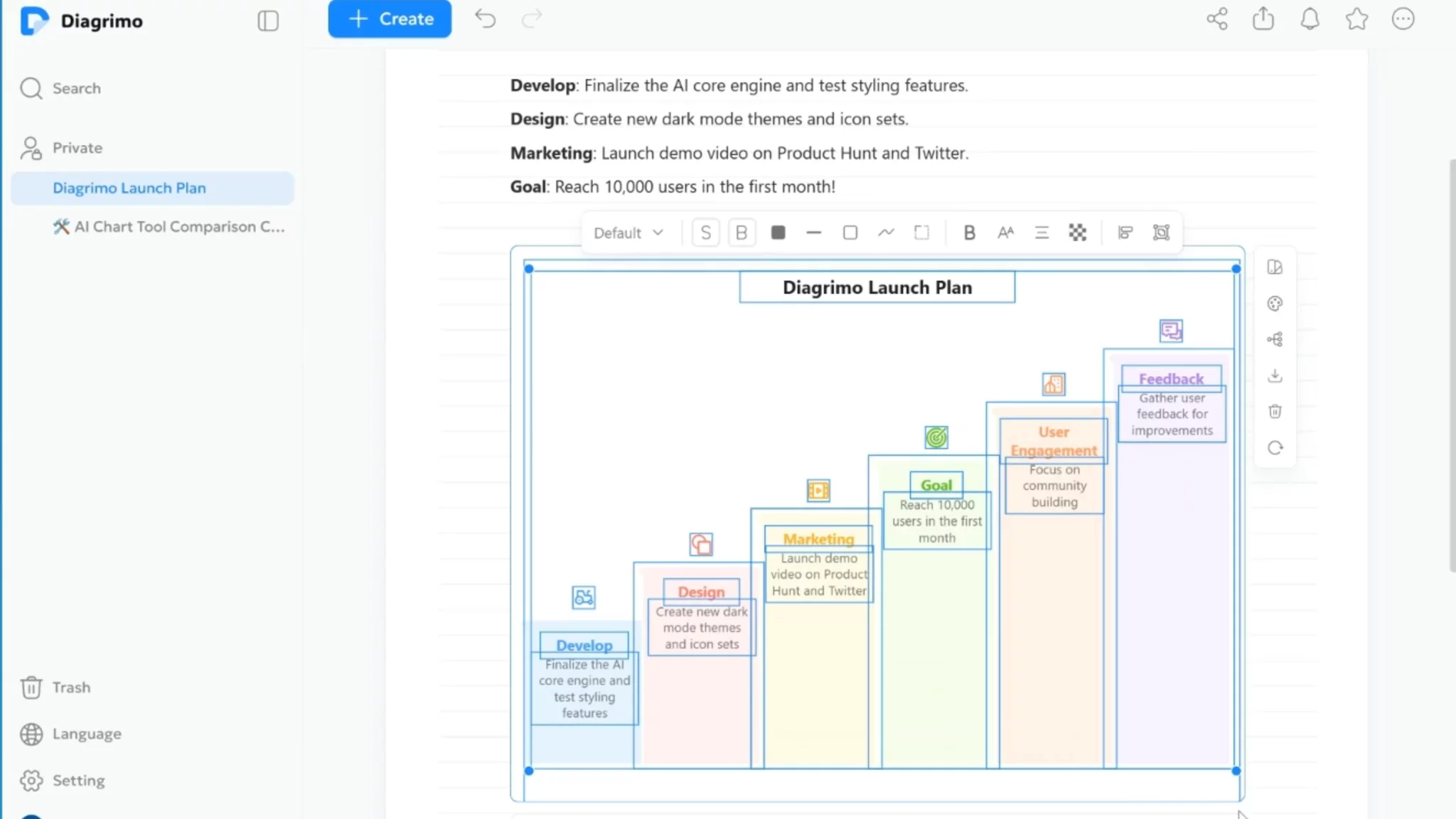Open the notifications bell

(1310, 18)
